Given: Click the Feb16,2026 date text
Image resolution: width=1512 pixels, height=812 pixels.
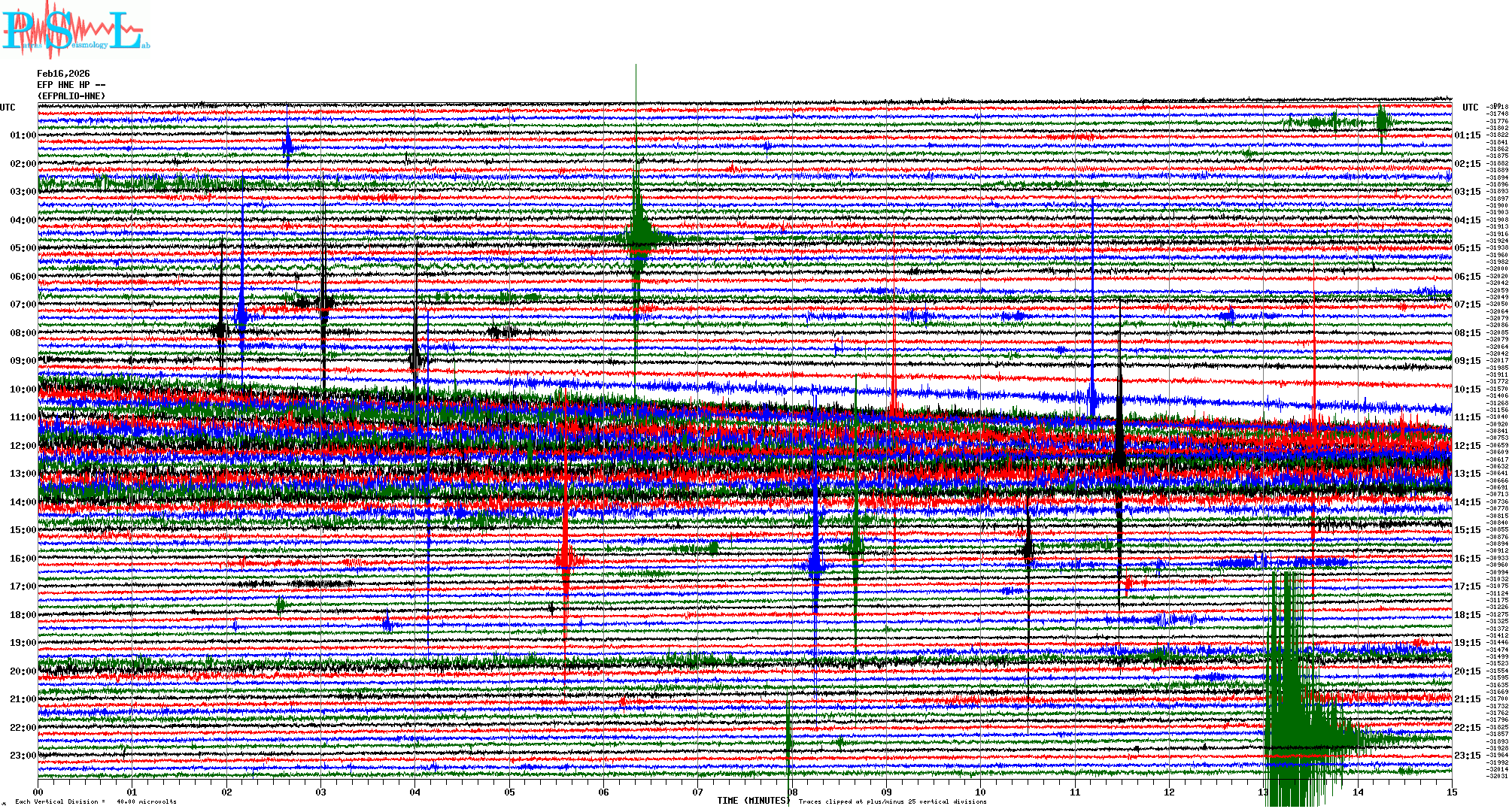Looking at the screenshot, I should 63,74.
